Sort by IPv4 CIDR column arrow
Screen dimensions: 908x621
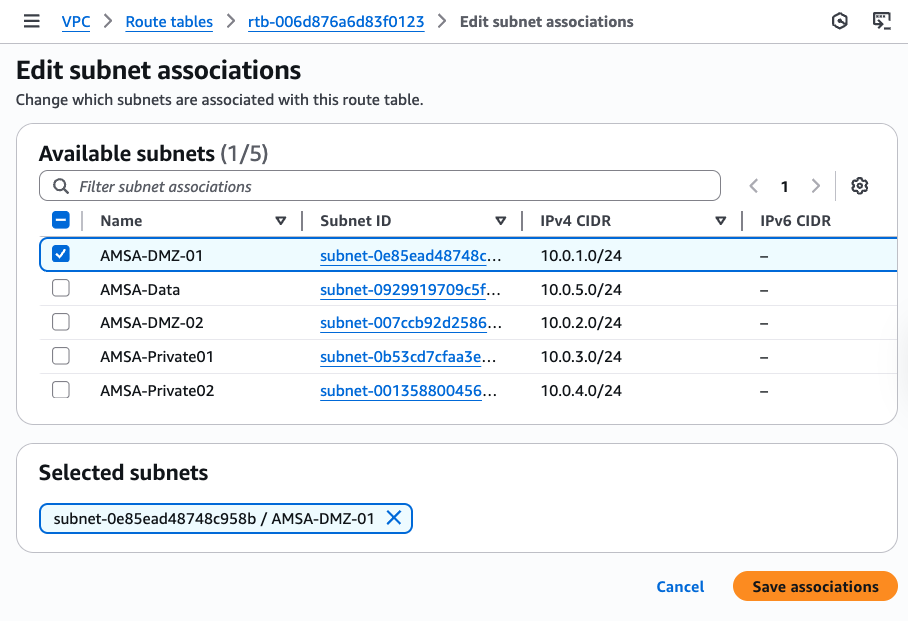tap(720, 221)
